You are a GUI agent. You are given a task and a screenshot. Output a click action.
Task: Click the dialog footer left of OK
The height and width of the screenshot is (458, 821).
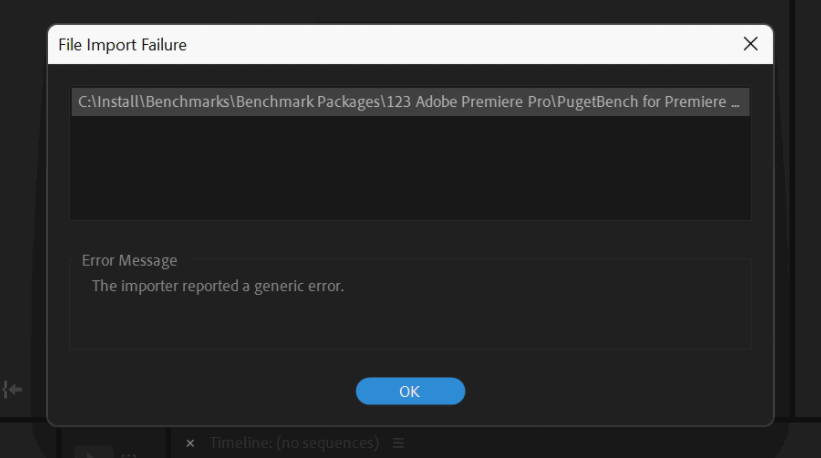point(200,391)
